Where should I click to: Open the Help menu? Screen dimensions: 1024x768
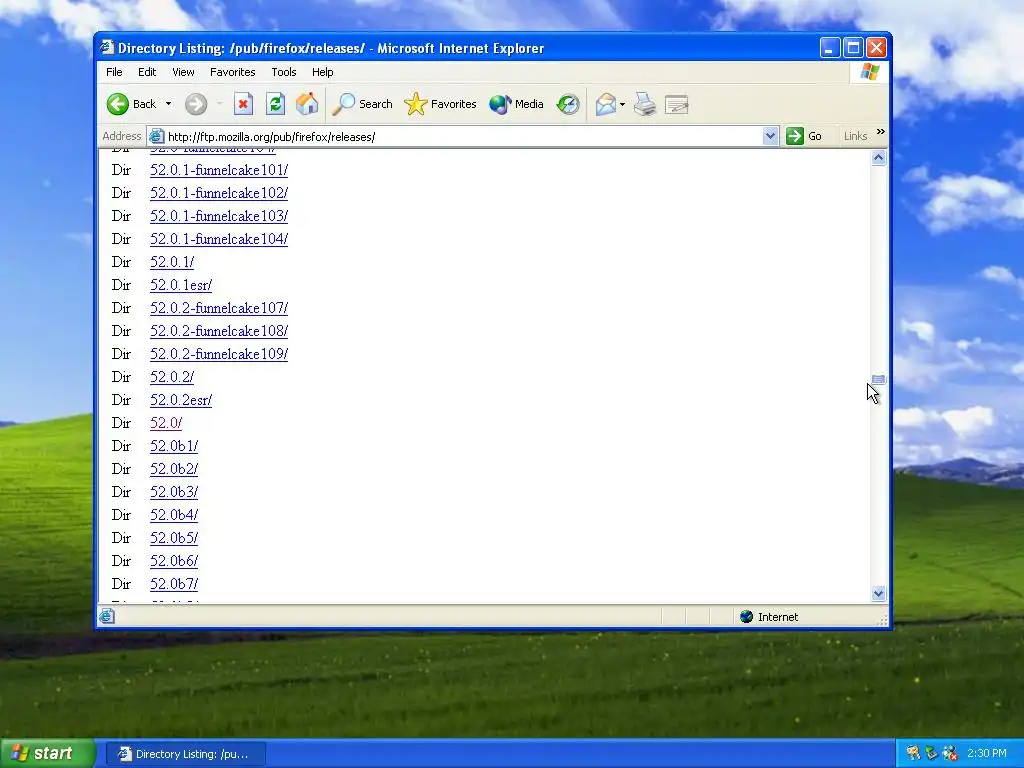(x=323, y=72)
